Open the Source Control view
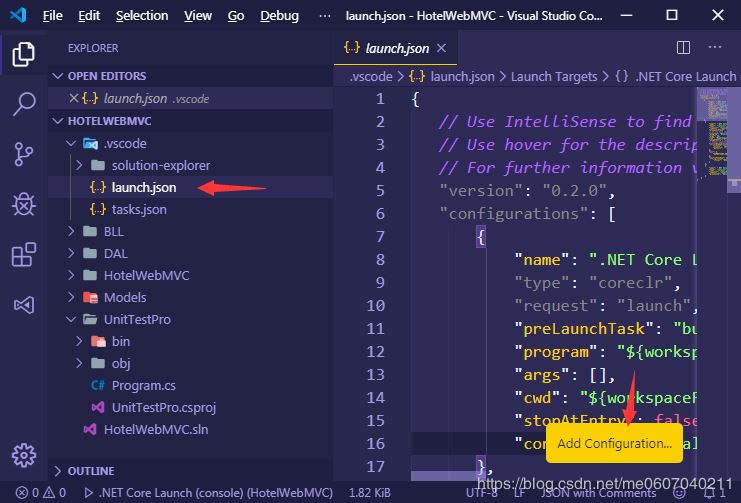The image size is (741, 503). pos(24,154)
